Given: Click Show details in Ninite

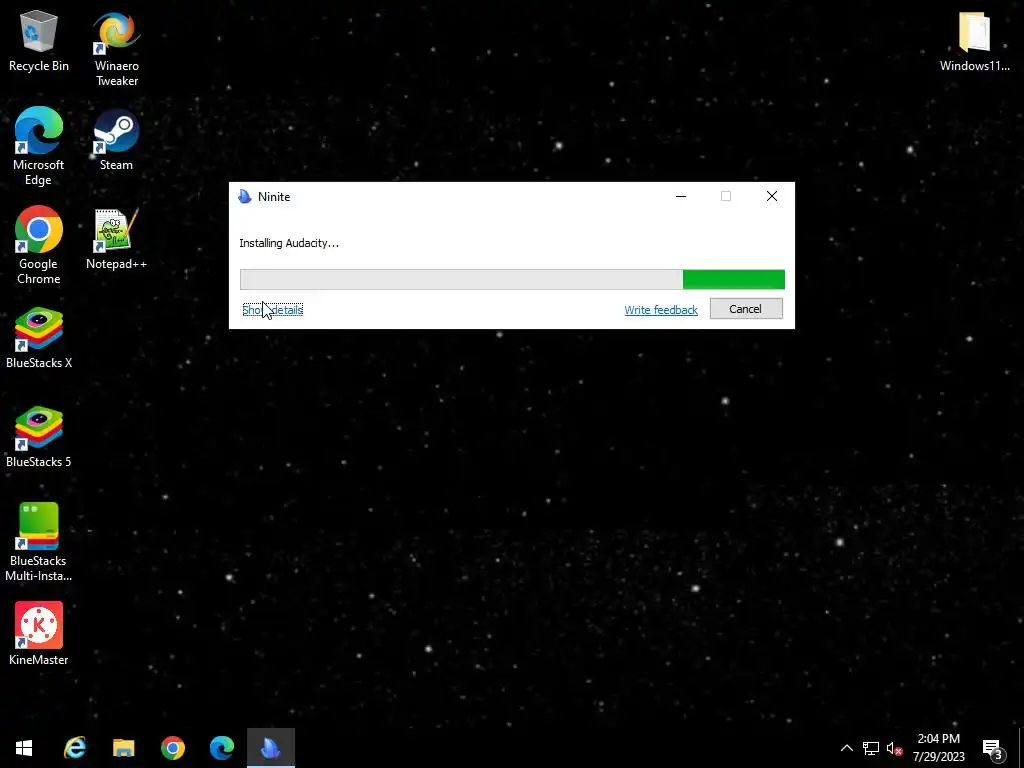Looking at the screenshot, I should pyautogui.click(x=272, y=310).
